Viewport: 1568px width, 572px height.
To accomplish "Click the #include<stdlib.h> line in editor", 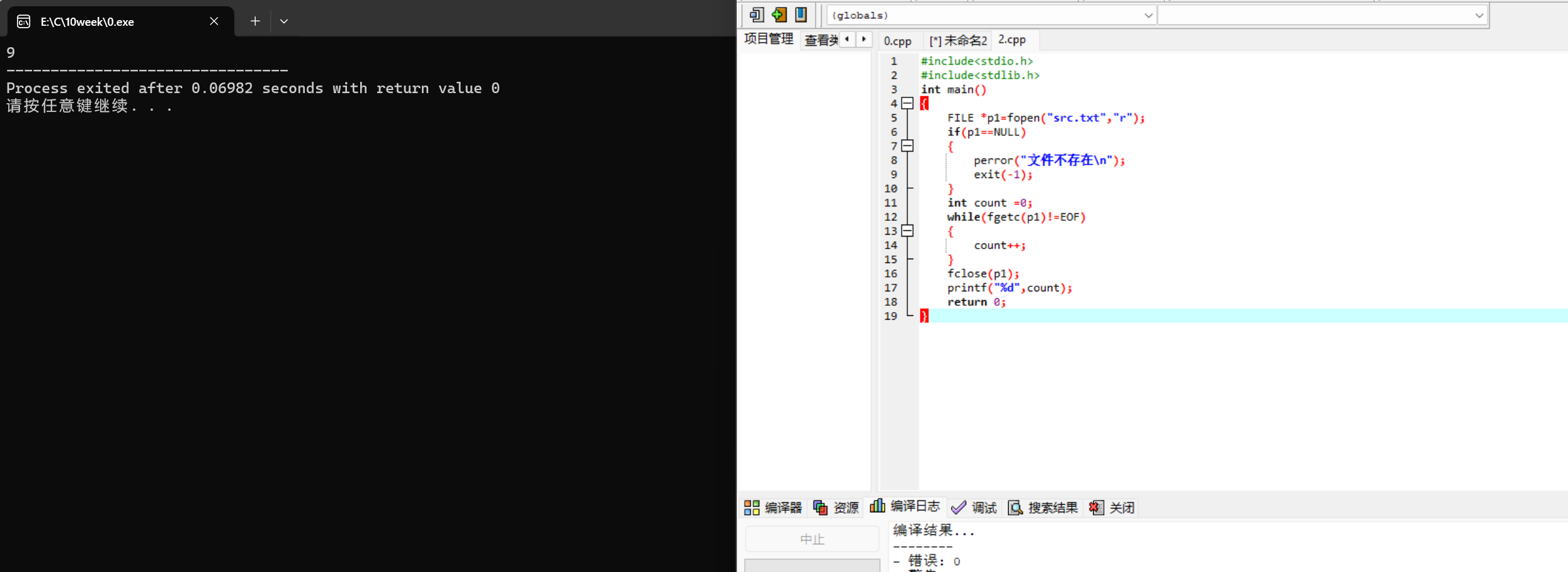I will point(980,76).
